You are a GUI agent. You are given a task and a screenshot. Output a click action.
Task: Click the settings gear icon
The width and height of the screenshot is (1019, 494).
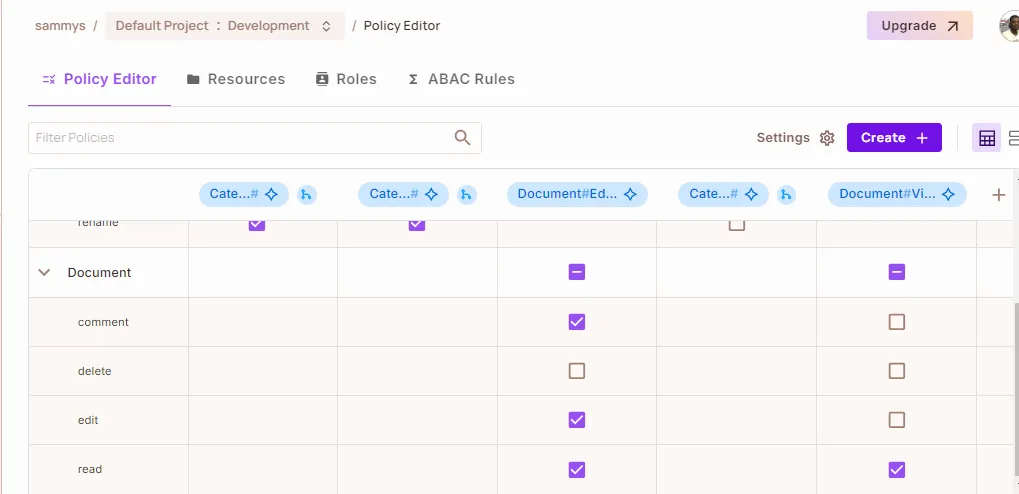point(827,138)
